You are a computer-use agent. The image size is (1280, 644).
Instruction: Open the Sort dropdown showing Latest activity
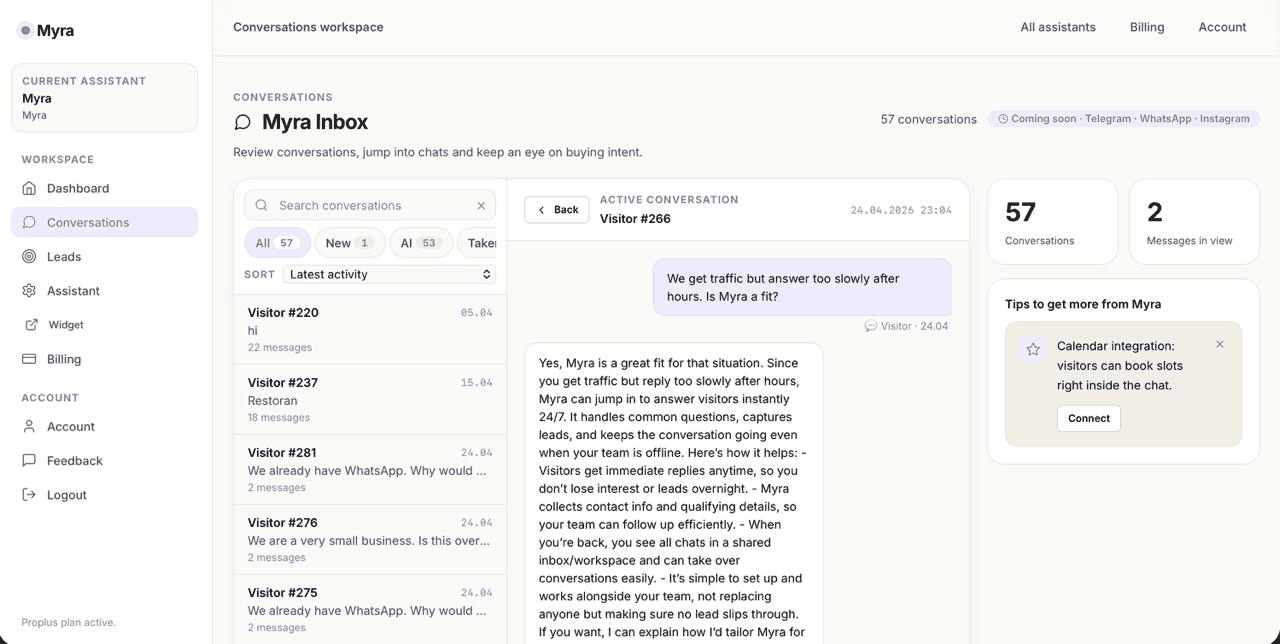389,274
